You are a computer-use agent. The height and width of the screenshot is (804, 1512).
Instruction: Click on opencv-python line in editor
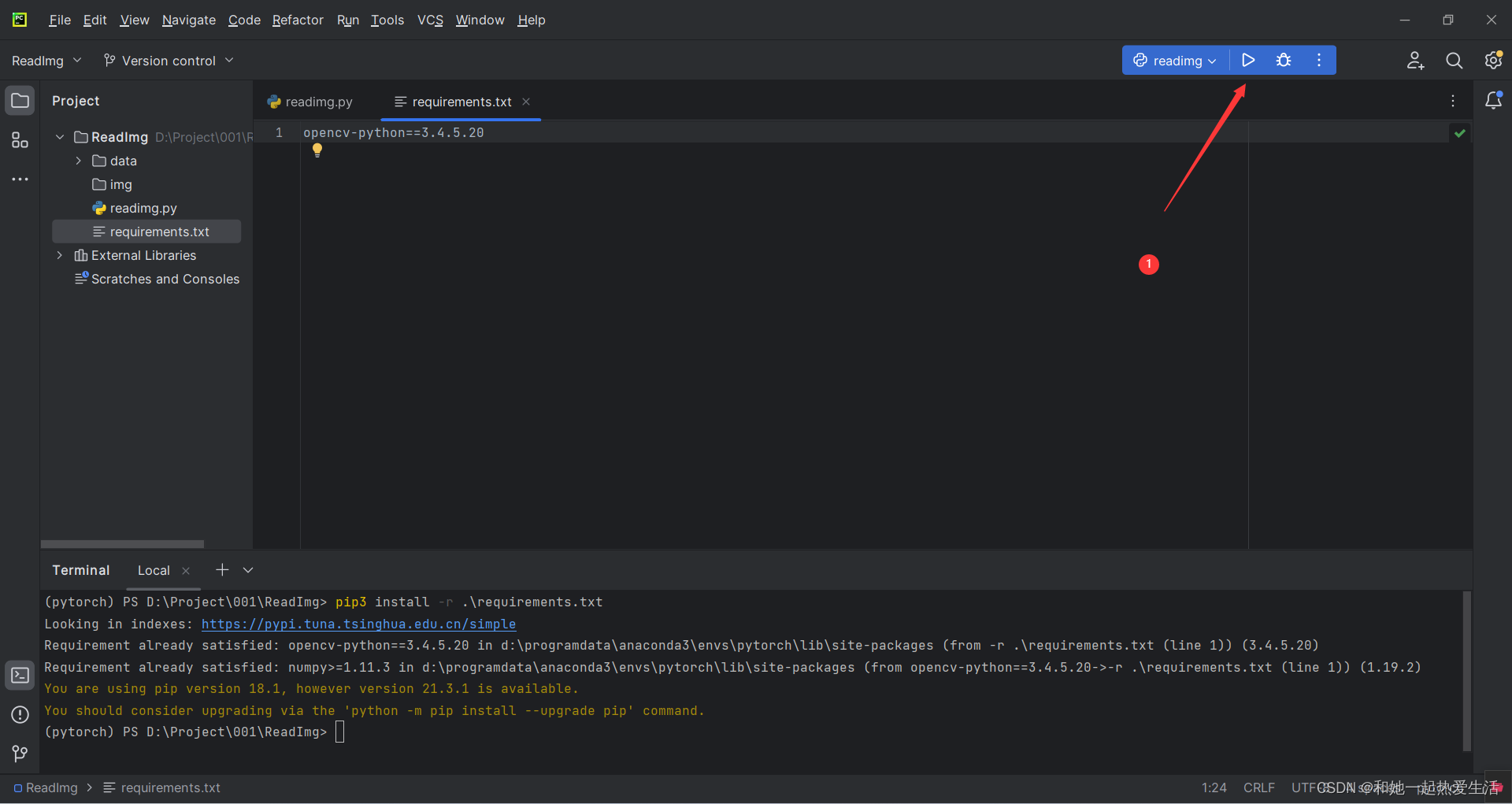tap(393, 132)
